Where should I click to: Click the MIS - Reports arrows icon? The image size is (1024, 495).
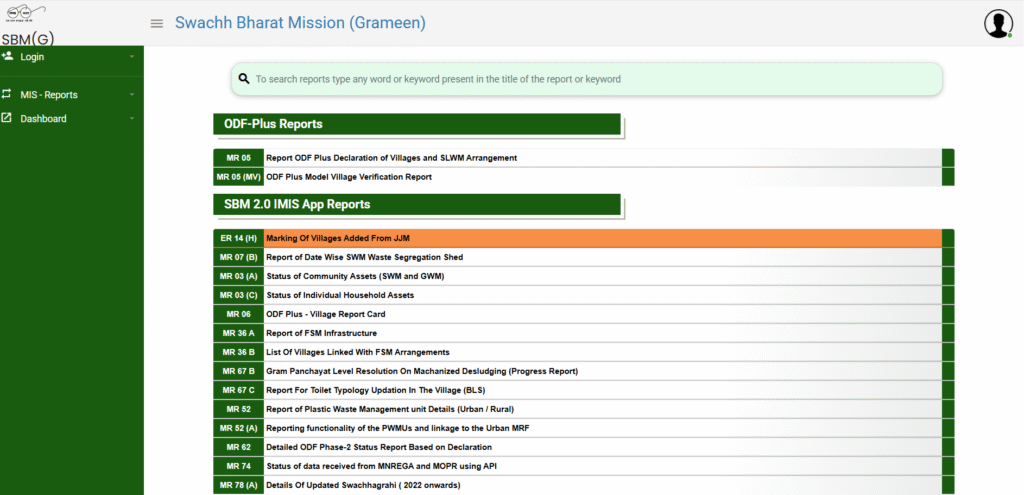coord(7,94)
